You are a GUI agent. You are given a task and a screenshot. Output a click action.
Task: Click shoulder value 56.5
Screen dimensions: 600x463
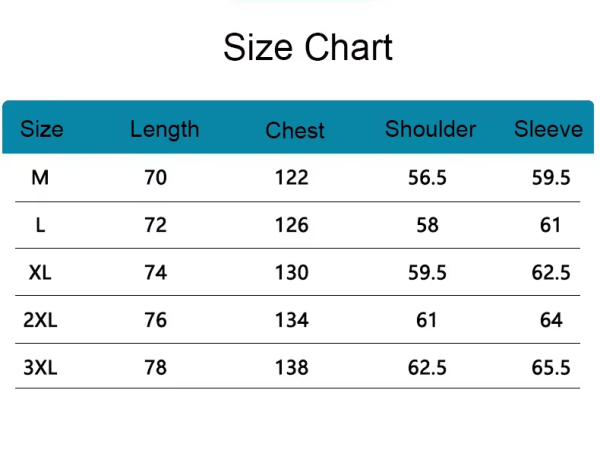[x=427, y=178]
